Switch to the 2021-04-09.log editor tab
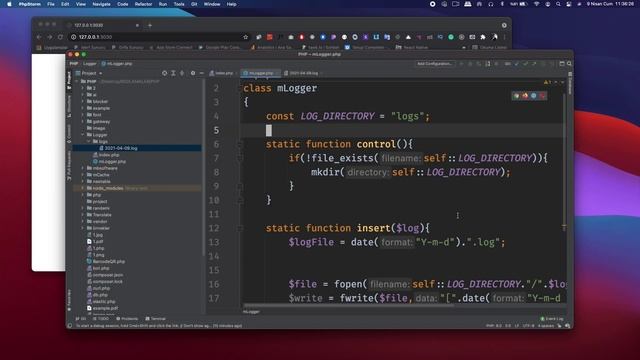Screen dimensions: 640x360 pos(304,73)
